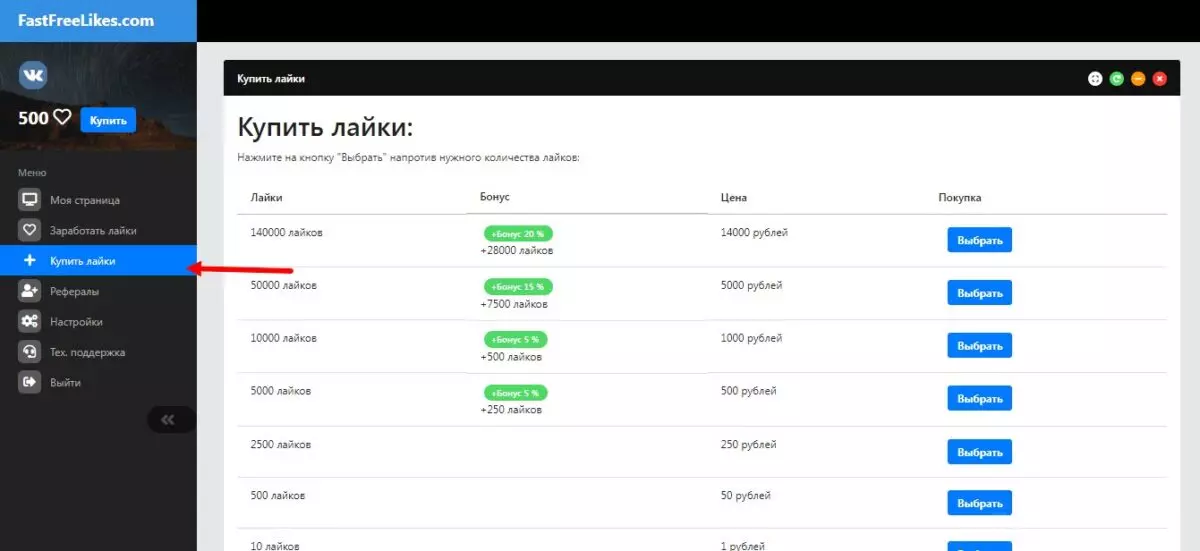
Task: Click Выбрать for 5000 лайков
Action: pyautogui.click(x=980, y=399)
